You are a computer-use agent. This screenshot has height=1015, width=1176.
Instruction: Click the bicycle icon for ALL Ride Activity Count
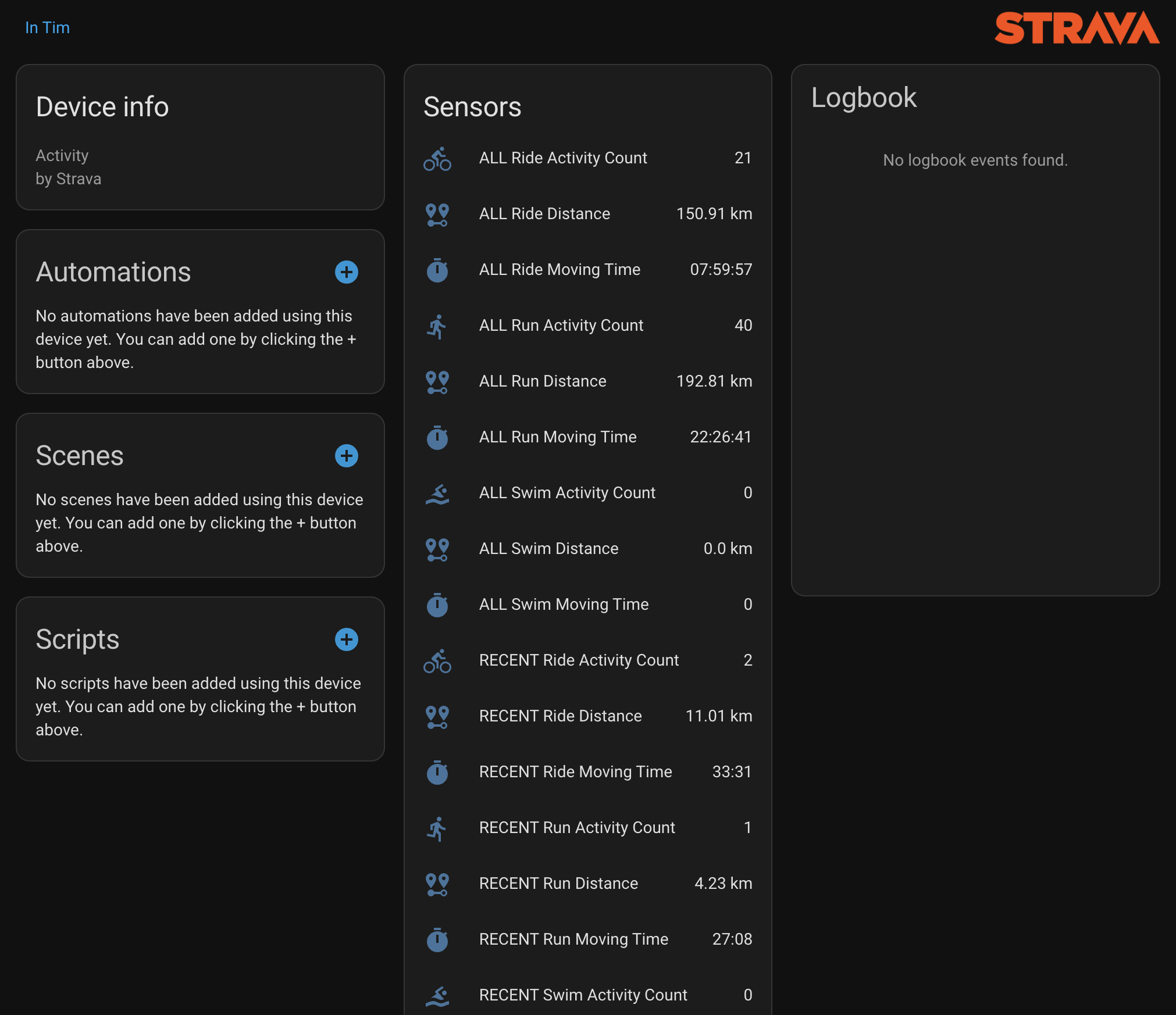[x=437, y=158]
